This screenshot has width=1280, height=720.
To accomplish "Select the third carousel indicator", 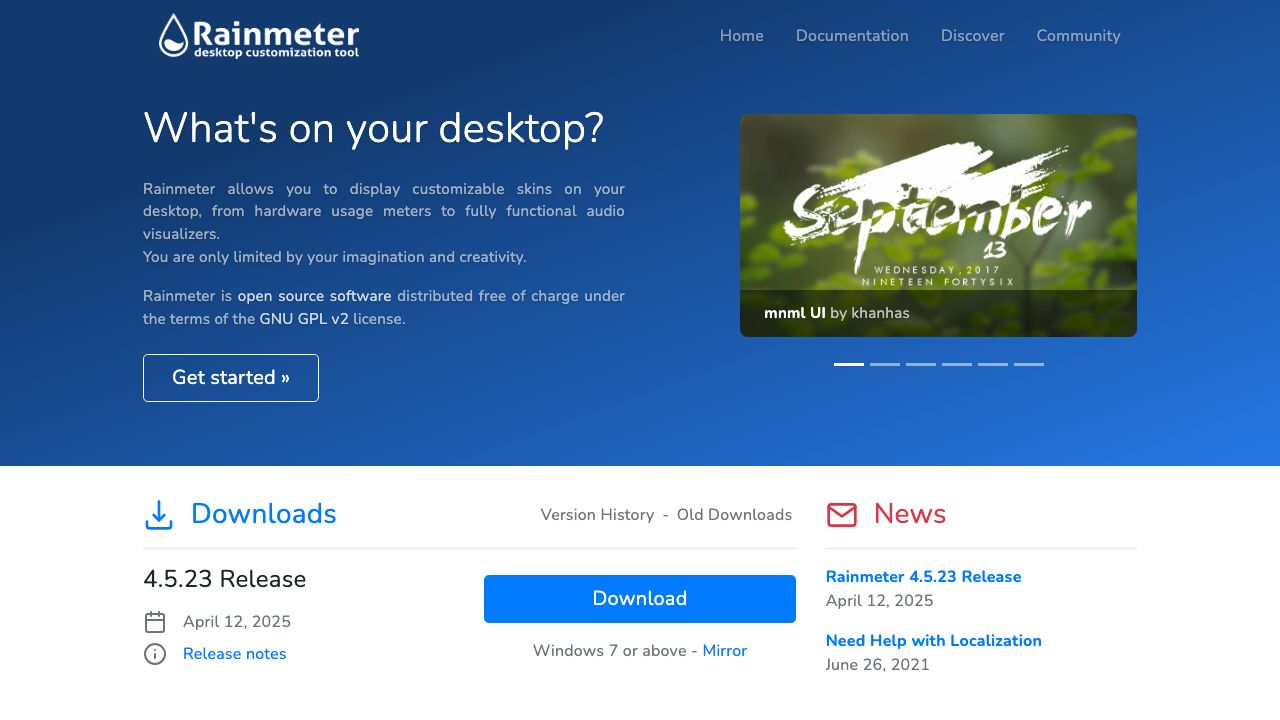I will tap(921, 365).
